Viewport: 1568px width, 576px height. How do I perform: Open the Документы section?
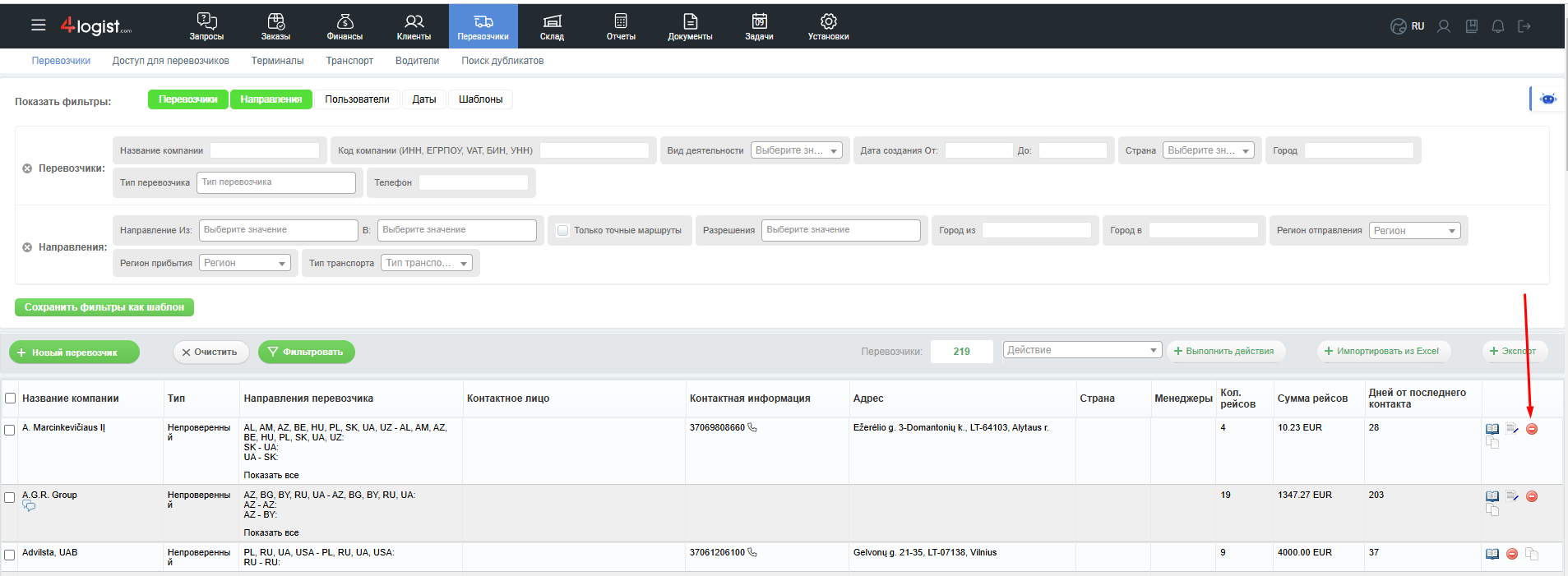(690, 26)
